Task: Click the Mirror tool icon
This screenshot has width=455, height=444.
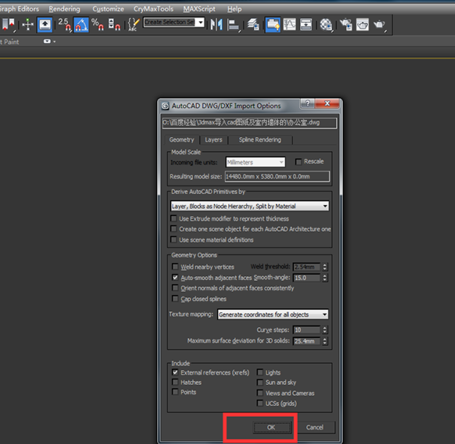Action: [216, 25]
